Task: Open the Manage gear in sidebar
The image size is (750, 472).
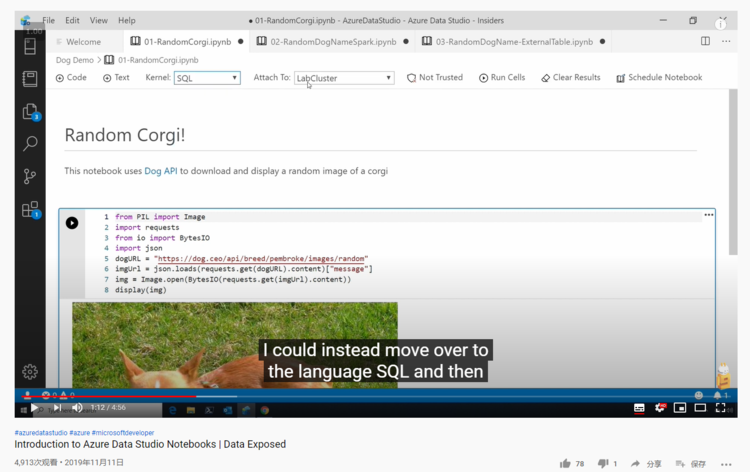Action: [30, 372]
